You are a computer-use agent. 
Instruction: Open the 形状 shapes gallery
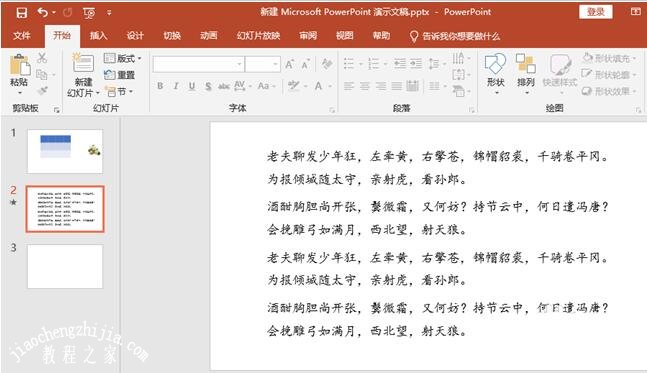(496, 73)
